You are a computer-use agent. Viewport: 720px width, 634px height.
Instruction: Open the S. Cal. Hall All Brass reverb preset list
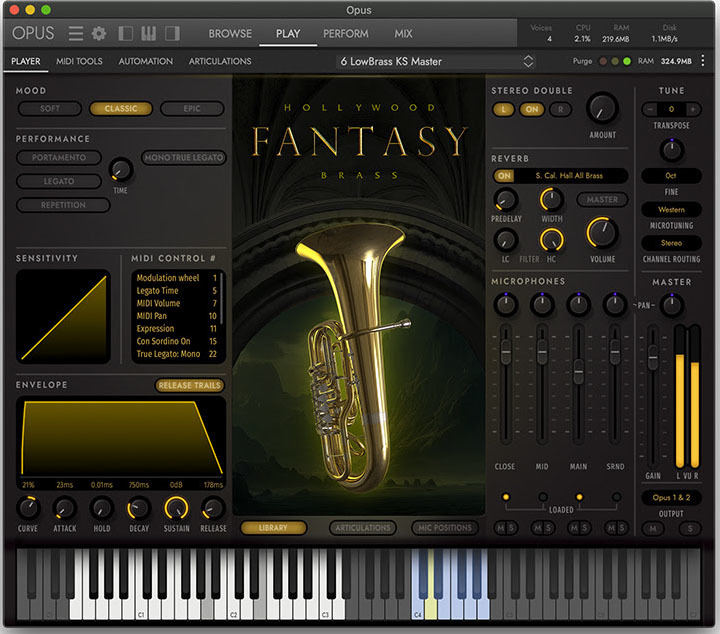tap(569, 176)
